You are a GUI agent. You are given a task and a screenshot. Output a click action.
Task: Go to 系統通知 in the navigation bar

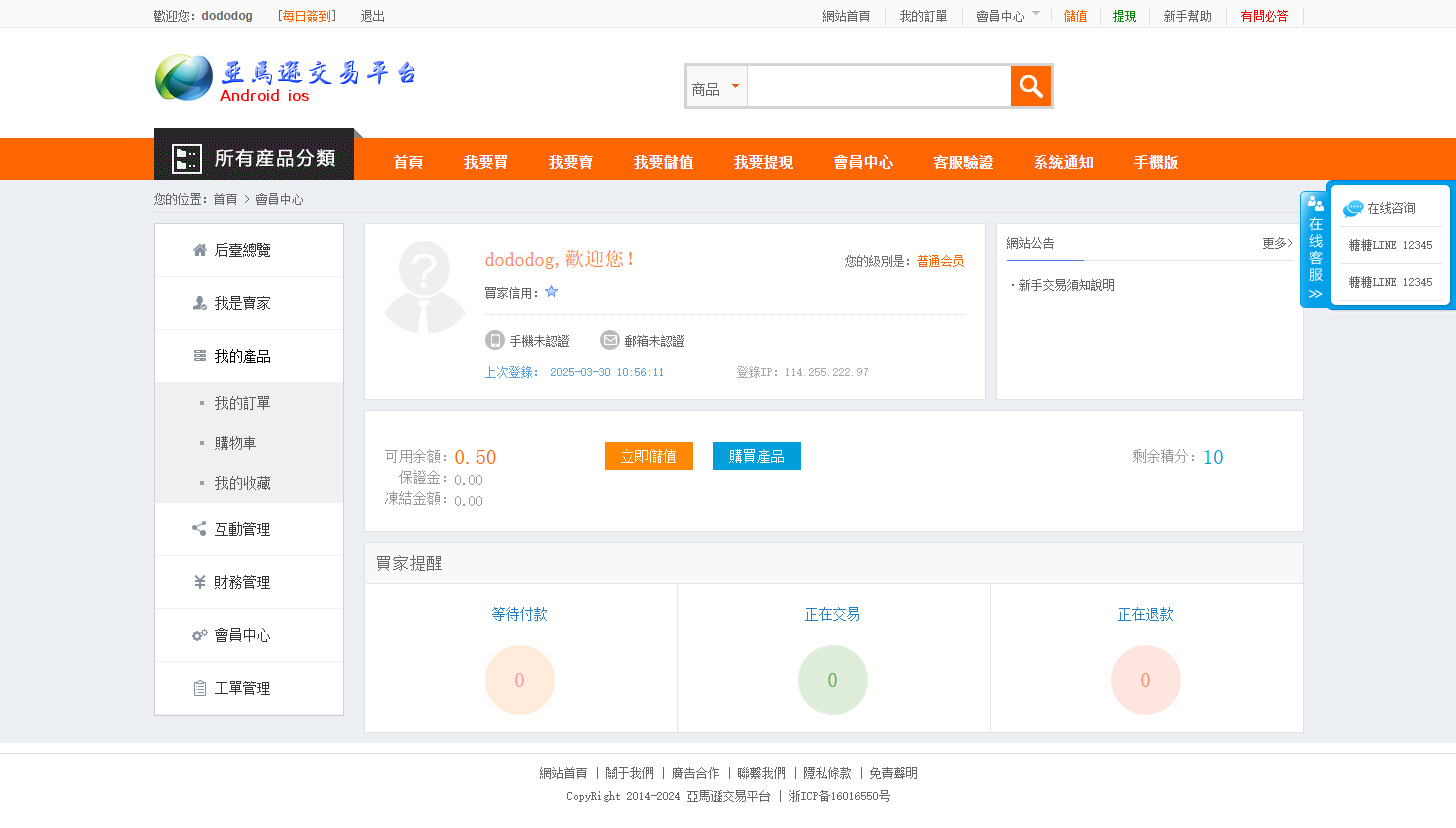click(1063, 162)
